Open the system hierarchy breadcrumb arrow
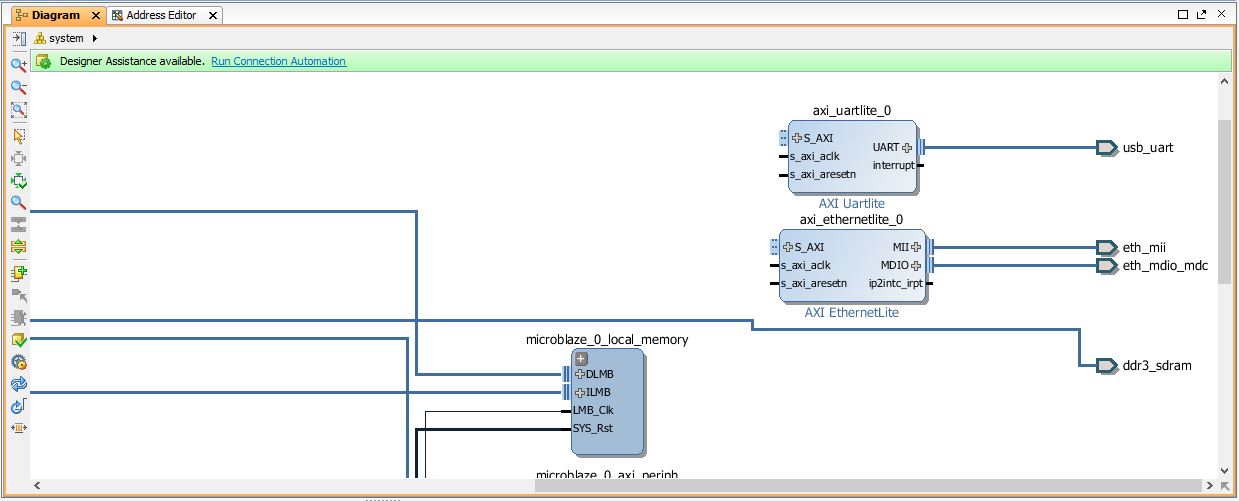1239x501 pixels. (95, 39)
